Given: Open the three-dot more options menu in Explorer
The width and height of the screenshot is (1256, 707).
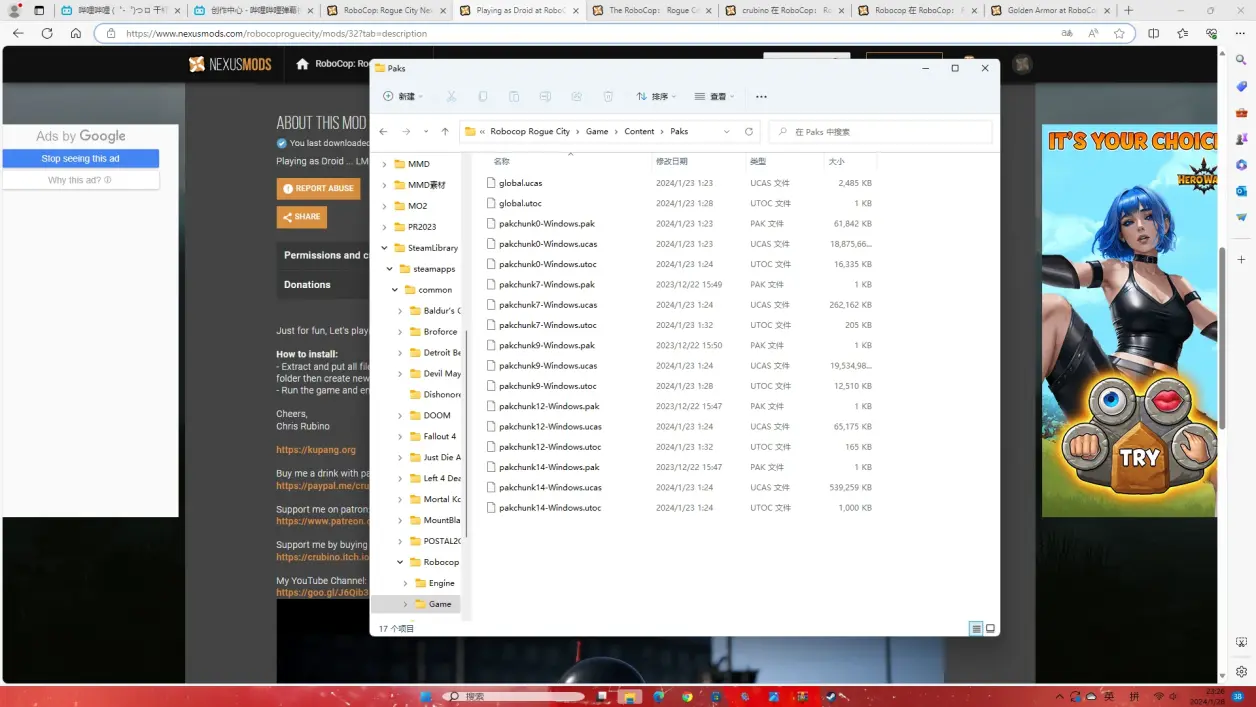Looking at the screenshot, I should pos(761,97).
